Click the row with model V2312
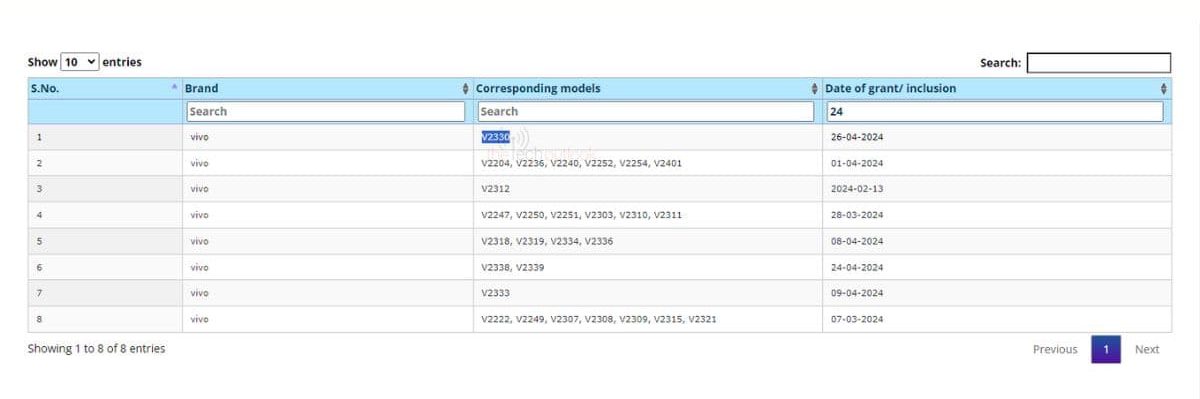1200x399 pixels. [x=599, y=189]
